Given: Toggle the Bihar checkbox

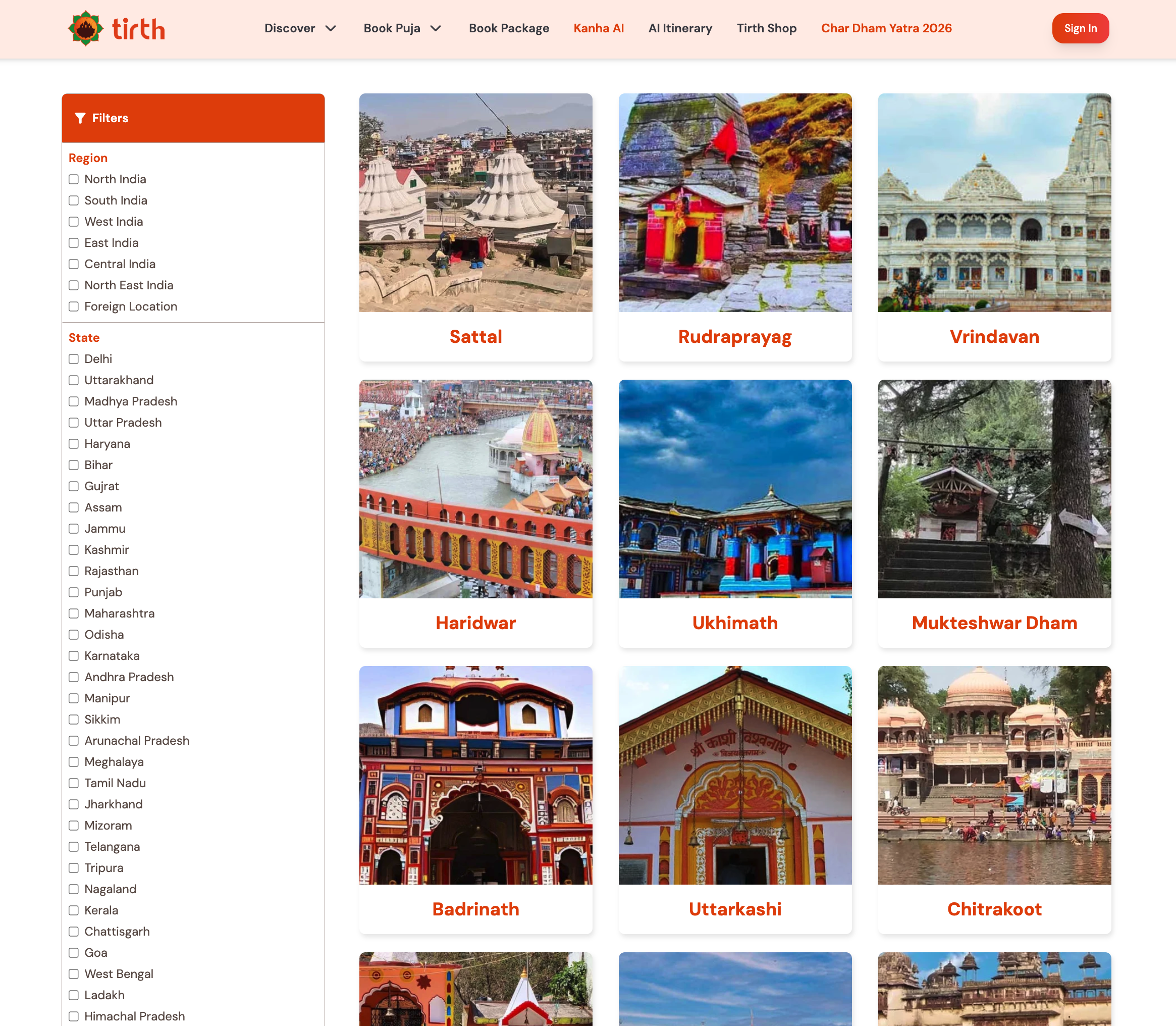Looking at the screenshot, I should (74, 465).
